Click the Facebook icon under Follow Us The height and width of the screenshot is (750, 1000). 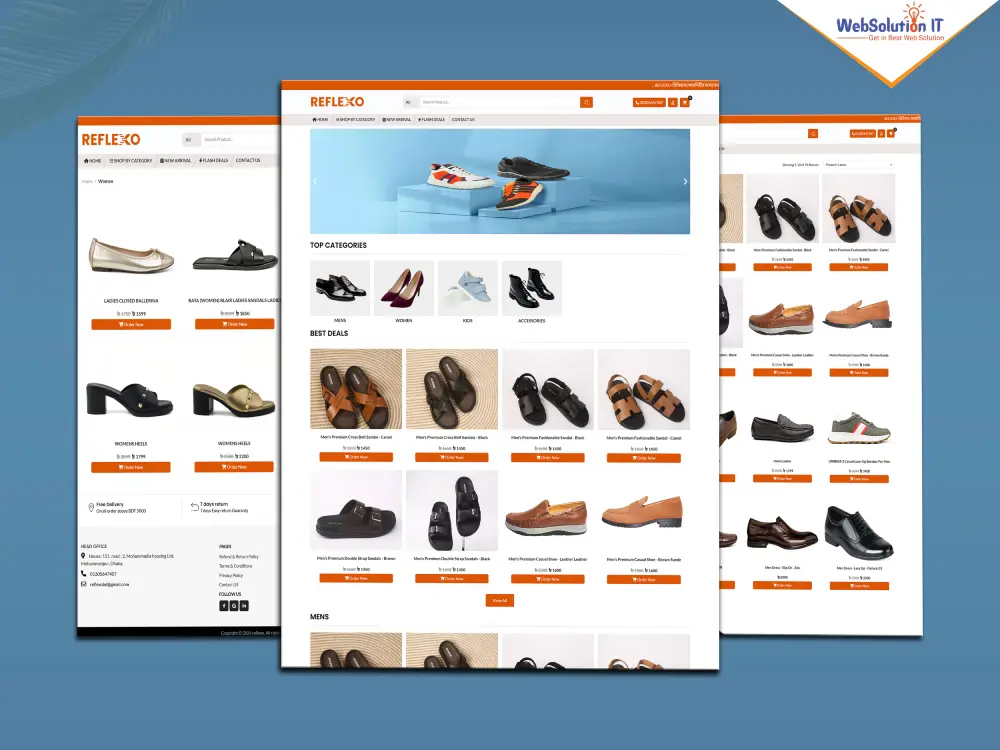click(224, 605)
